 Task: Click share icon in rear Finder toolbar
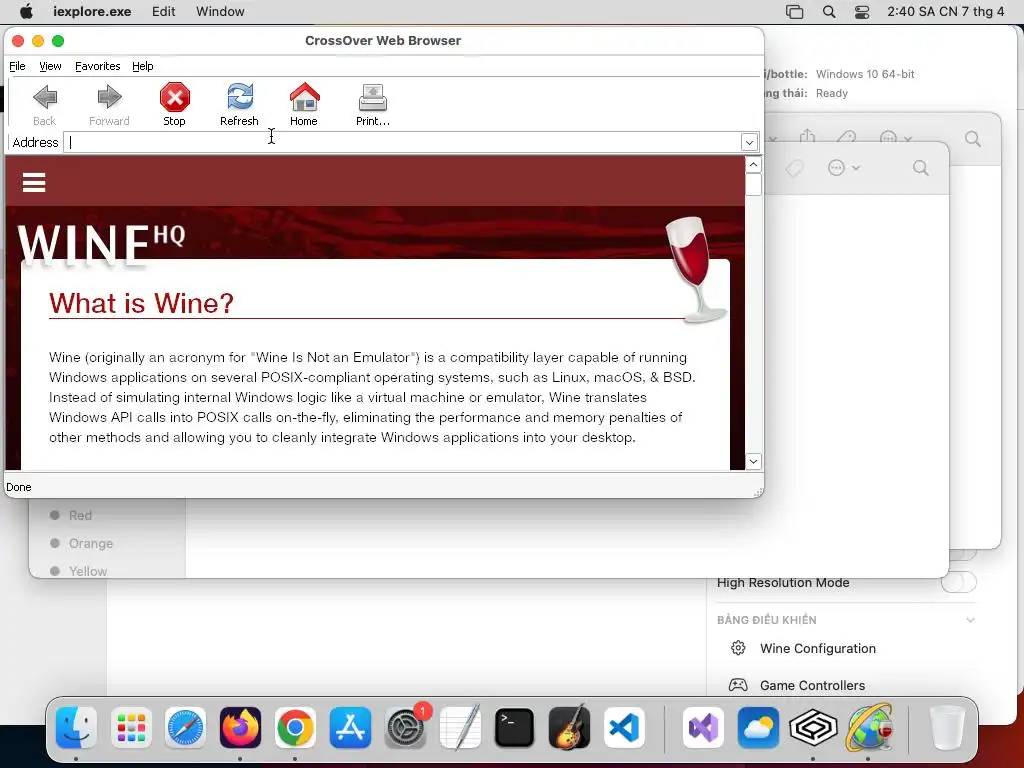808,136
